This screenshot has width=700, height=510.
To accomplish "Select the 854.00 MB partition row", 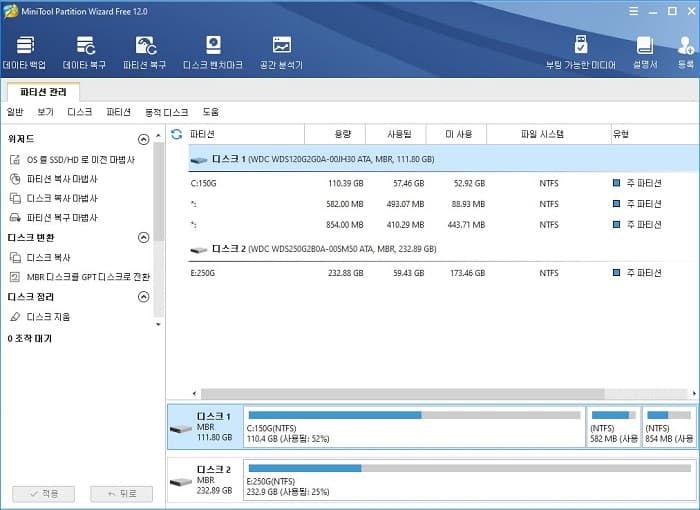I will [444, 225].
